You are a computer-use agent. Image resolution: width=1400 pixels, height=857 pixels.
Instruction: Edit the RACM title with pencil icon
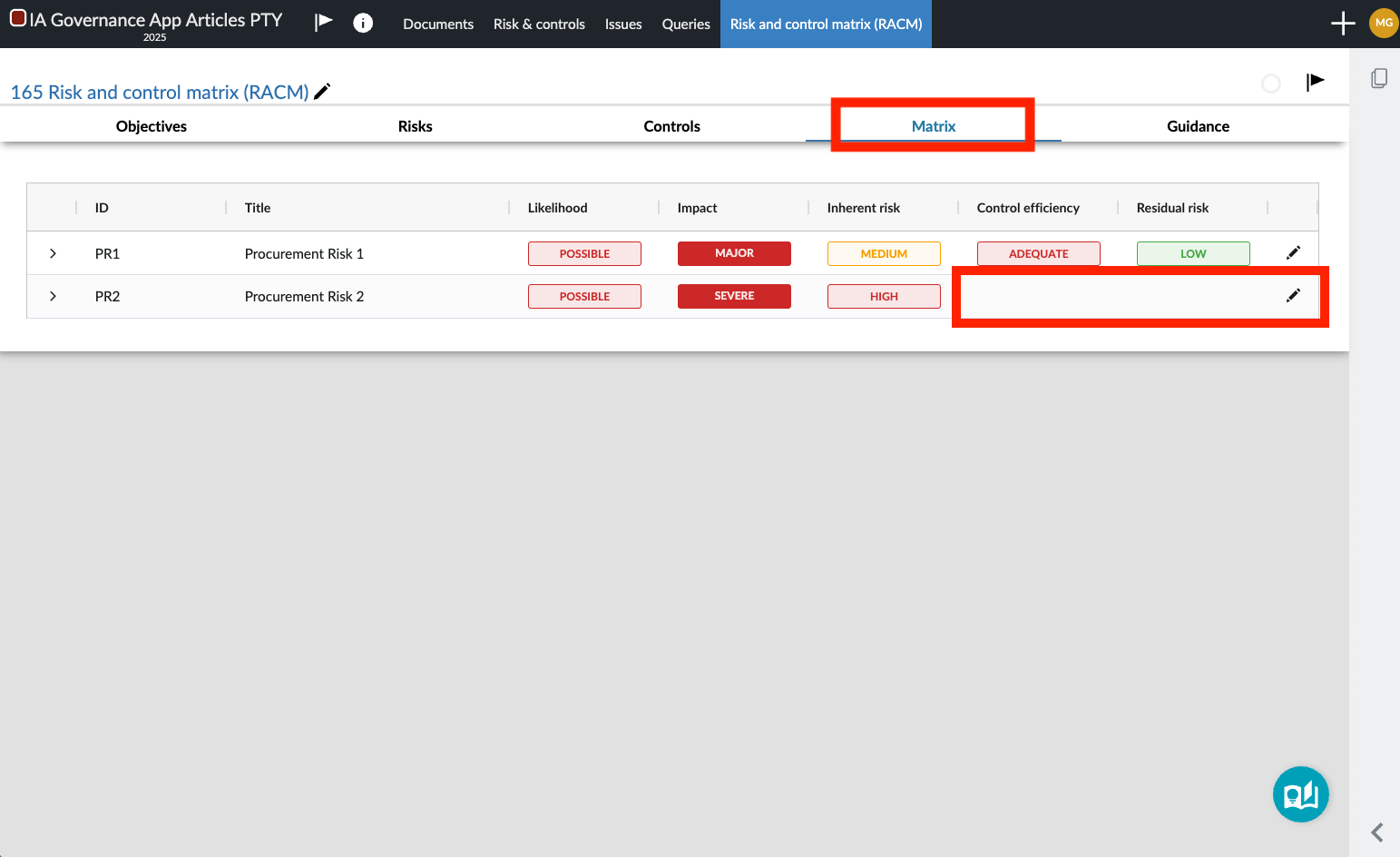[322, 91]
